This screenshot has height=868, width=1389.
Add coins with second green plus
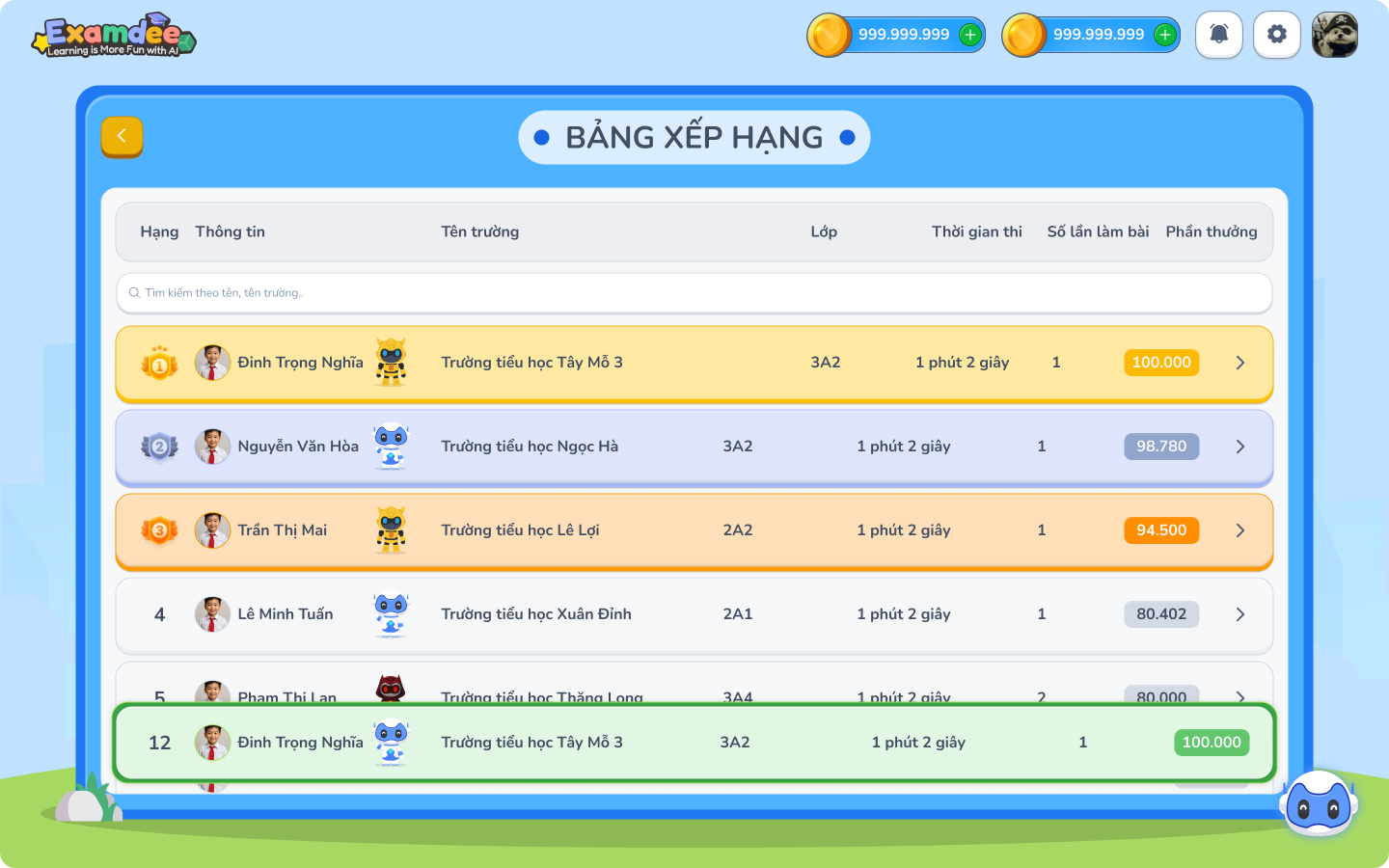[x=1165, y=35]
